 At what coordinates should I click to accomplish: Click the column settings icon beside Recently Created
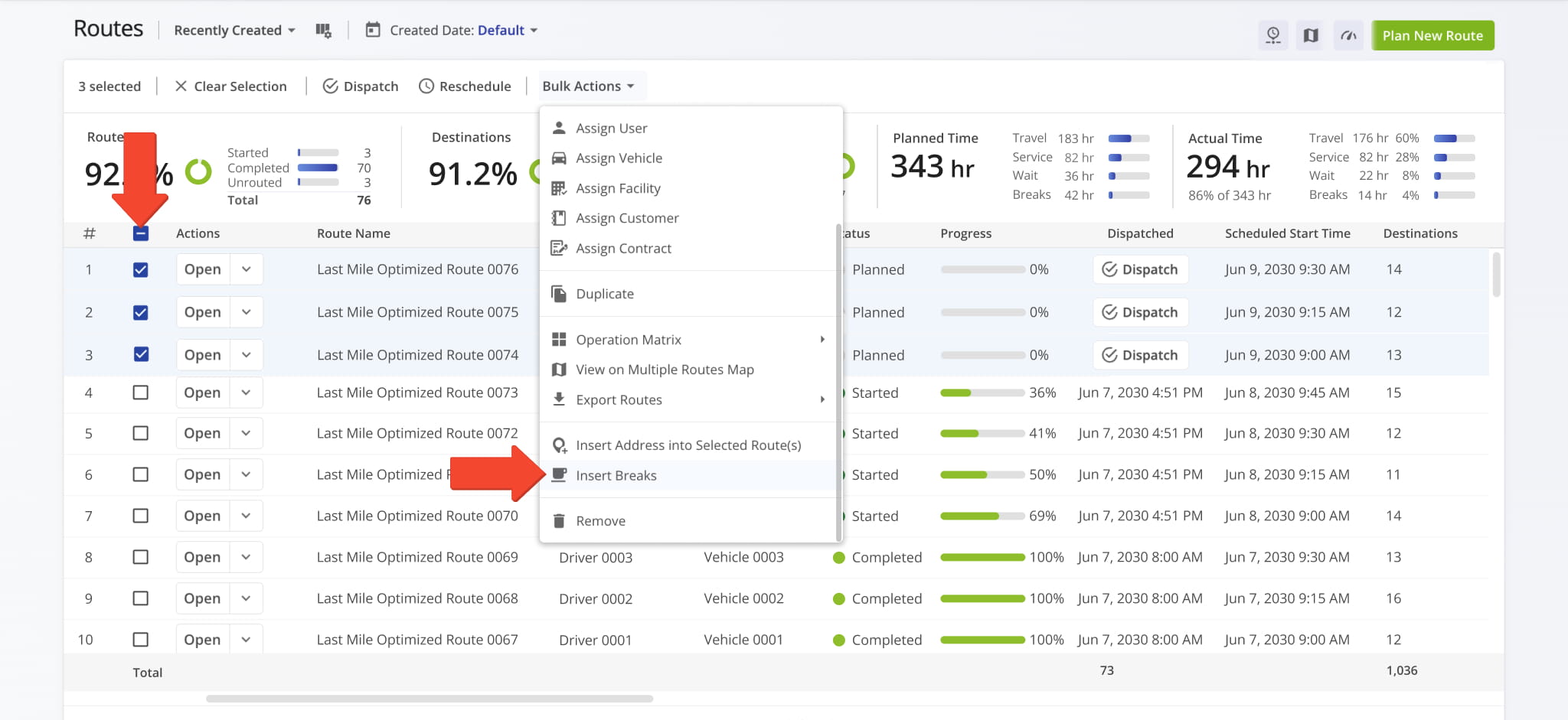[323, 31]
